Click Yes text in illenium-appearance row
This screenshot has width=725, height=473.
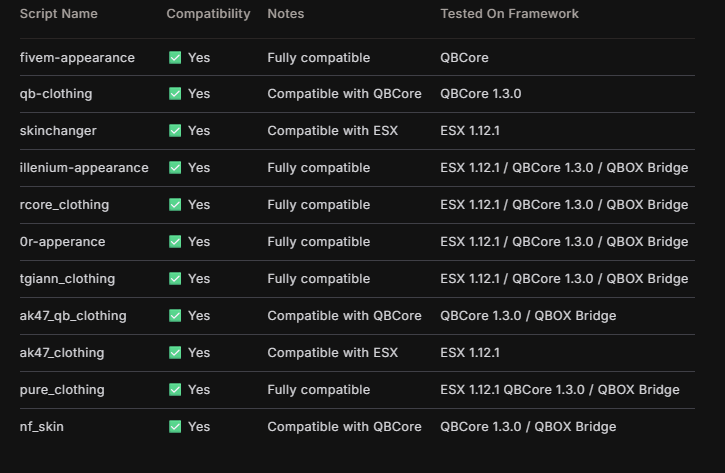(x=199, y=168)
